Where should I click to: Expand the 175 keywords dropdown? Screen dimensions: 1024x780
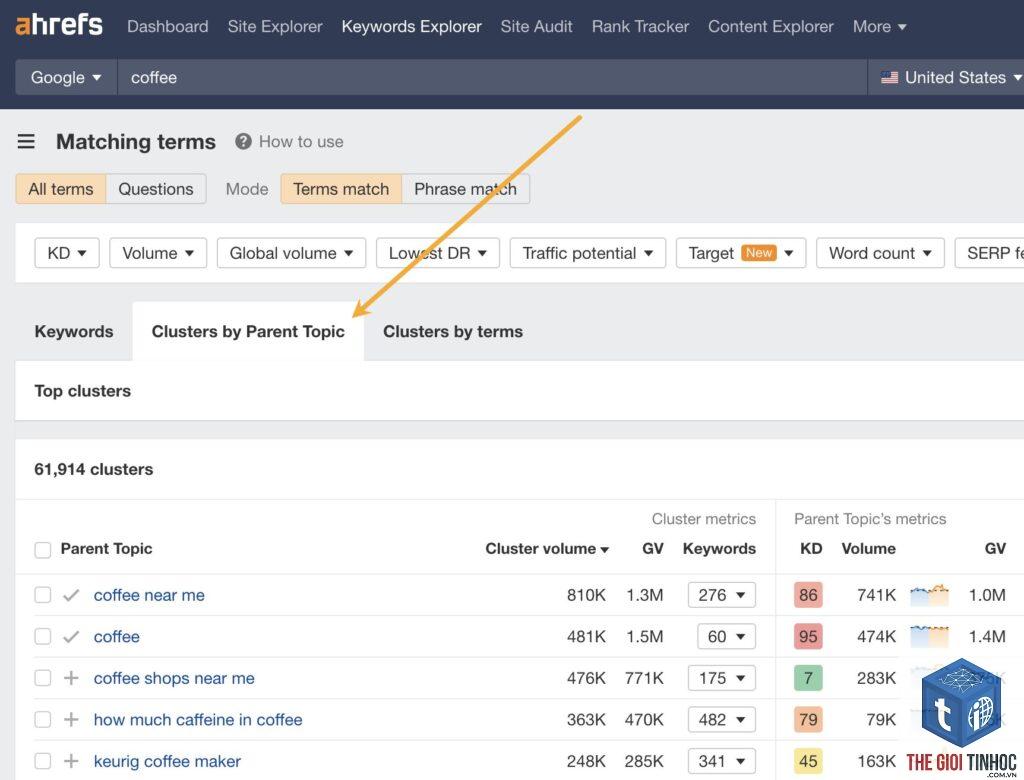(x=722, y=678)
